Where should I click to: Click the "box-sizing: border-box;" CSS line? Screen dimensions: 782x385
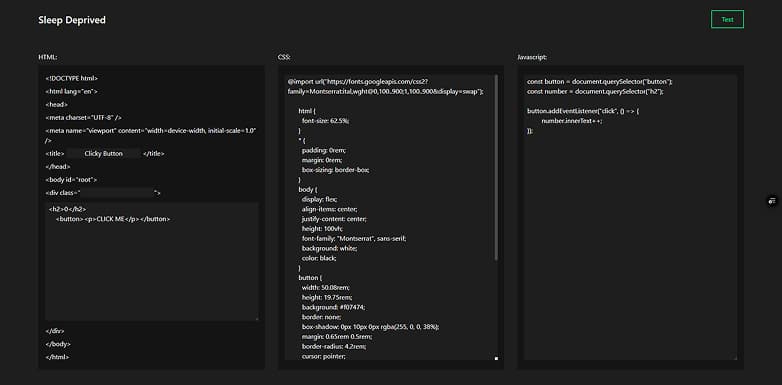336,170
